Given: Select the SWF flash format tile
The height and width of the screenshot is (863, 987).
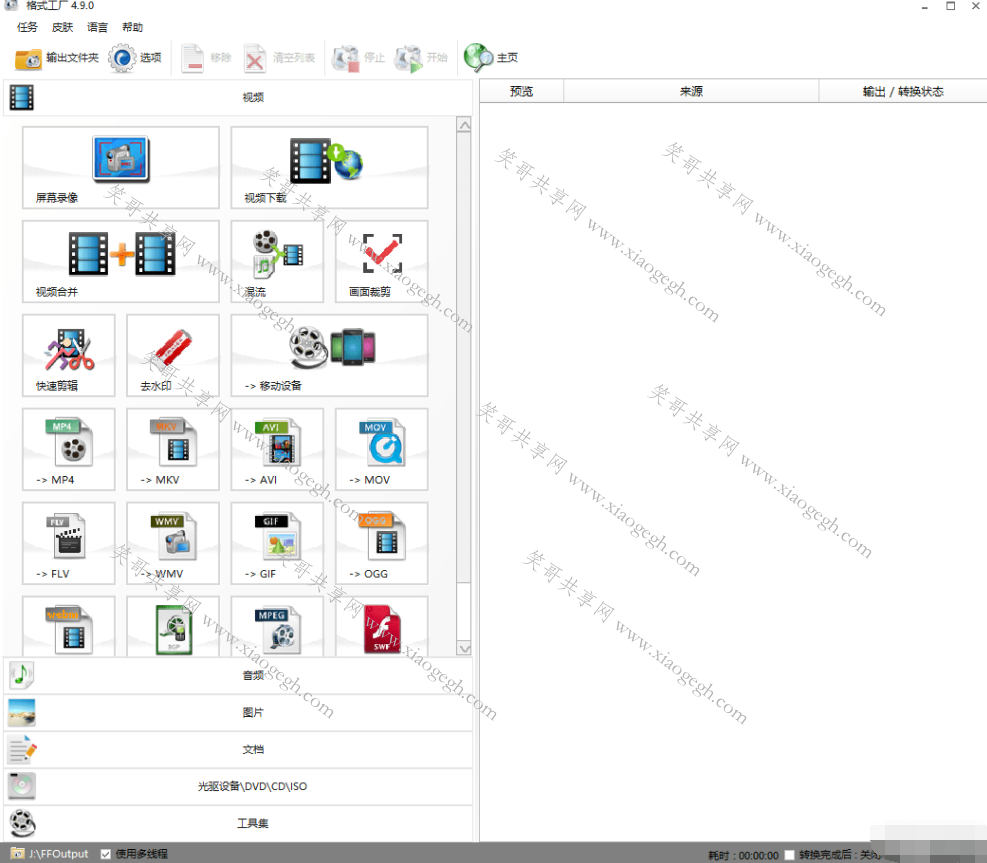Looking at the screenshot, I should (x=381, y=626).
